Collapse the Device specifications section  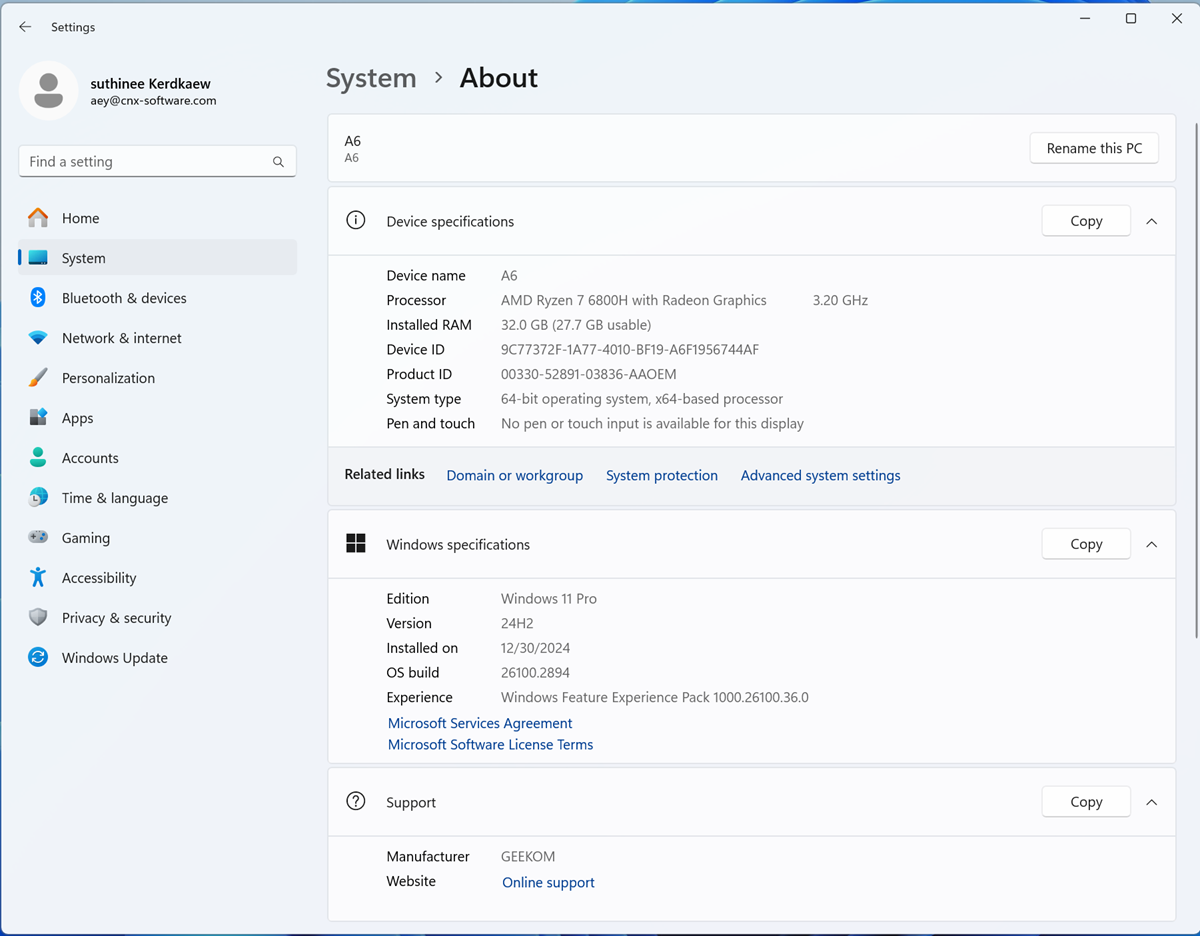click(x=1152, y=221)
